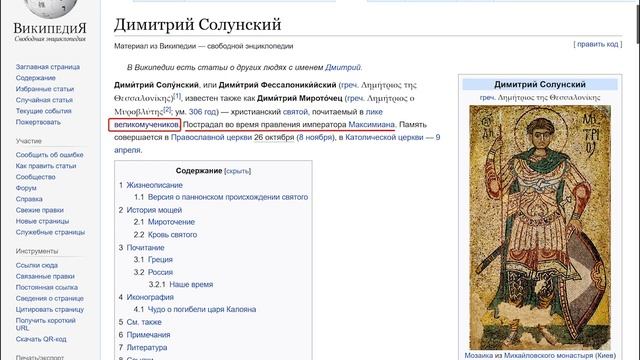Image resolution: width=640 pixels, height=360 pixels.
Task: Click Скачать QR-код
Action: pyautogui.click(x=41, y=339)
